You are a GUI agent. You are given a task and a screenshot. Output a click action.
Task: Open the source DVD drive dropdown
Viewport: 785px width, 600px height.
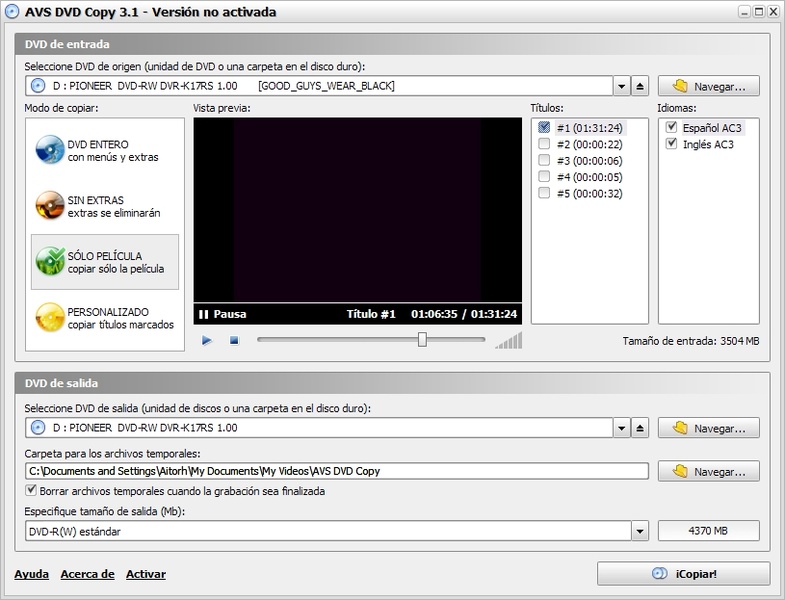click(x=622, y=86)
